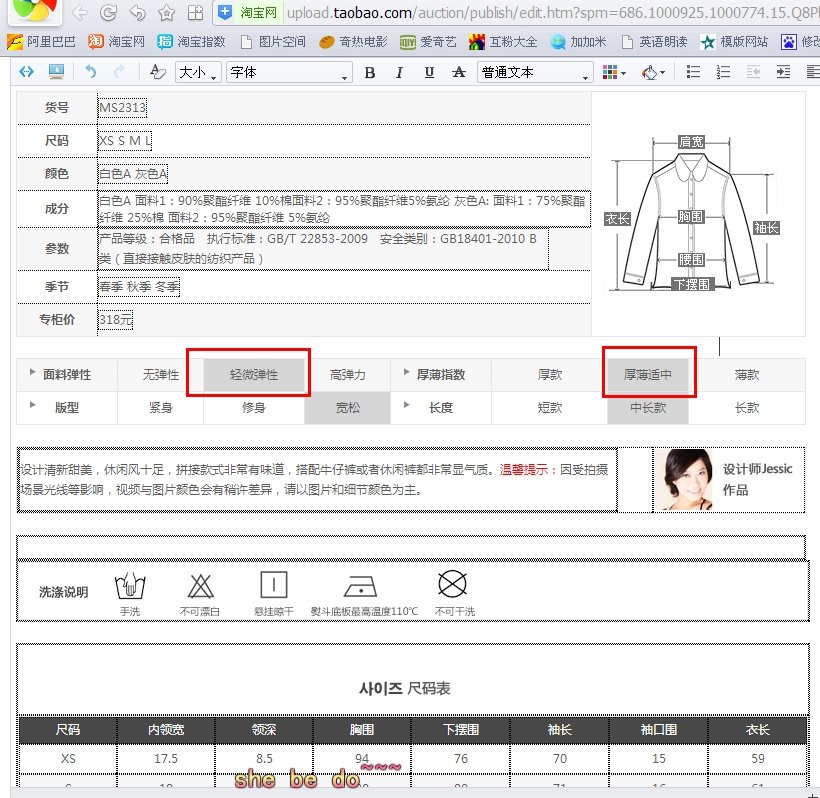Click the 厚薄适中 thickness cell
The image size is (820, 798).
648,375
